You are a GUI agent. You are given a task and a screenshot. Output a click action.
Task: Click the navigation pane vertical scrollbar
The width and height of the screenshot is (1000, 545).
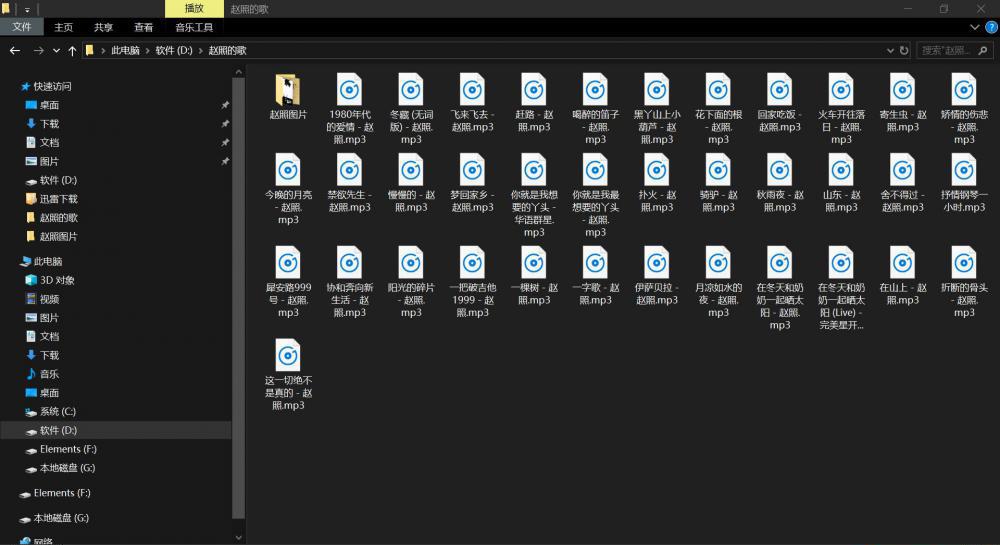[239, 300]
